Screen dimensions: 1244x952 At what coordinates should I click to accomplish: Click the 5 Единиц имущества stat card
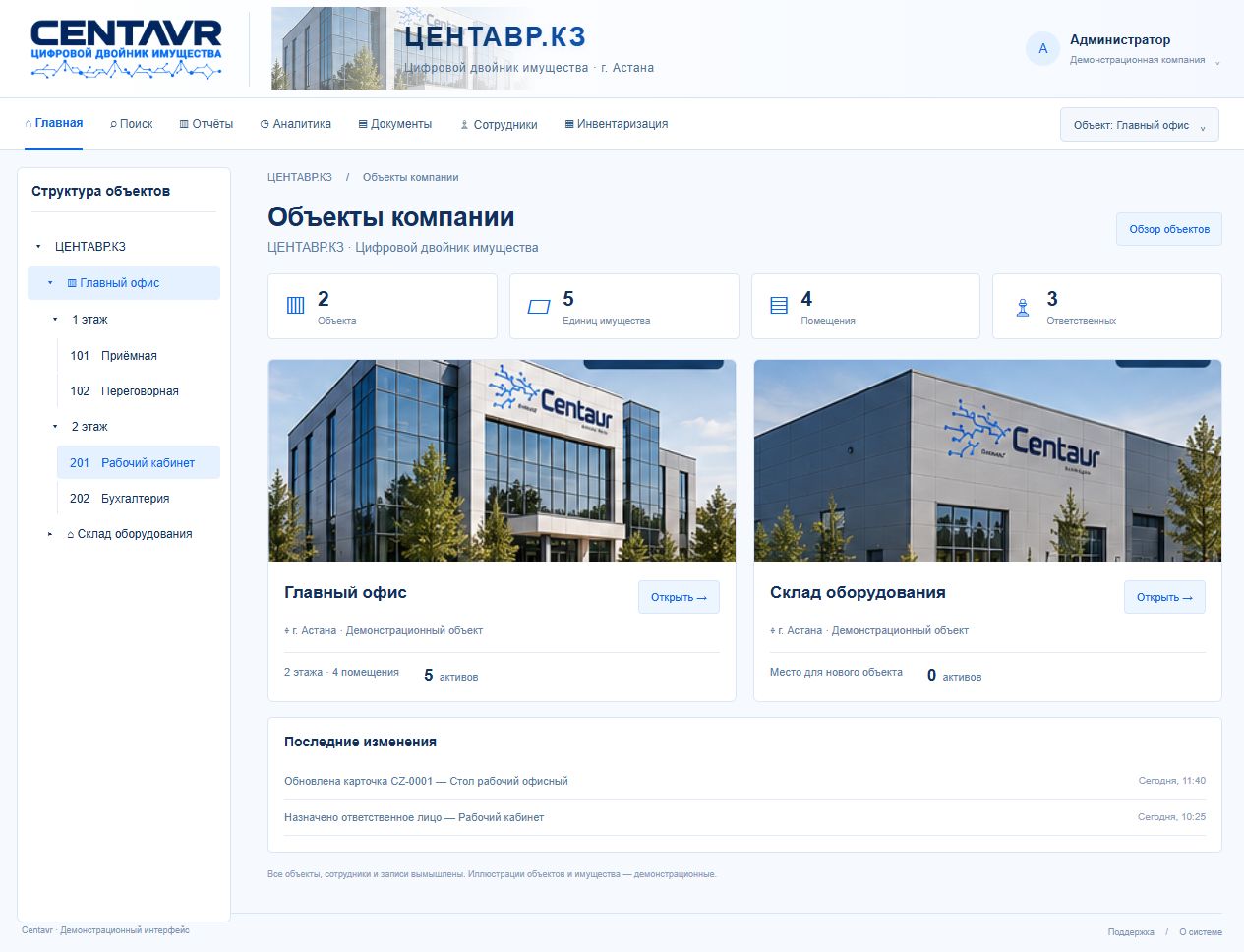(624, 307)
